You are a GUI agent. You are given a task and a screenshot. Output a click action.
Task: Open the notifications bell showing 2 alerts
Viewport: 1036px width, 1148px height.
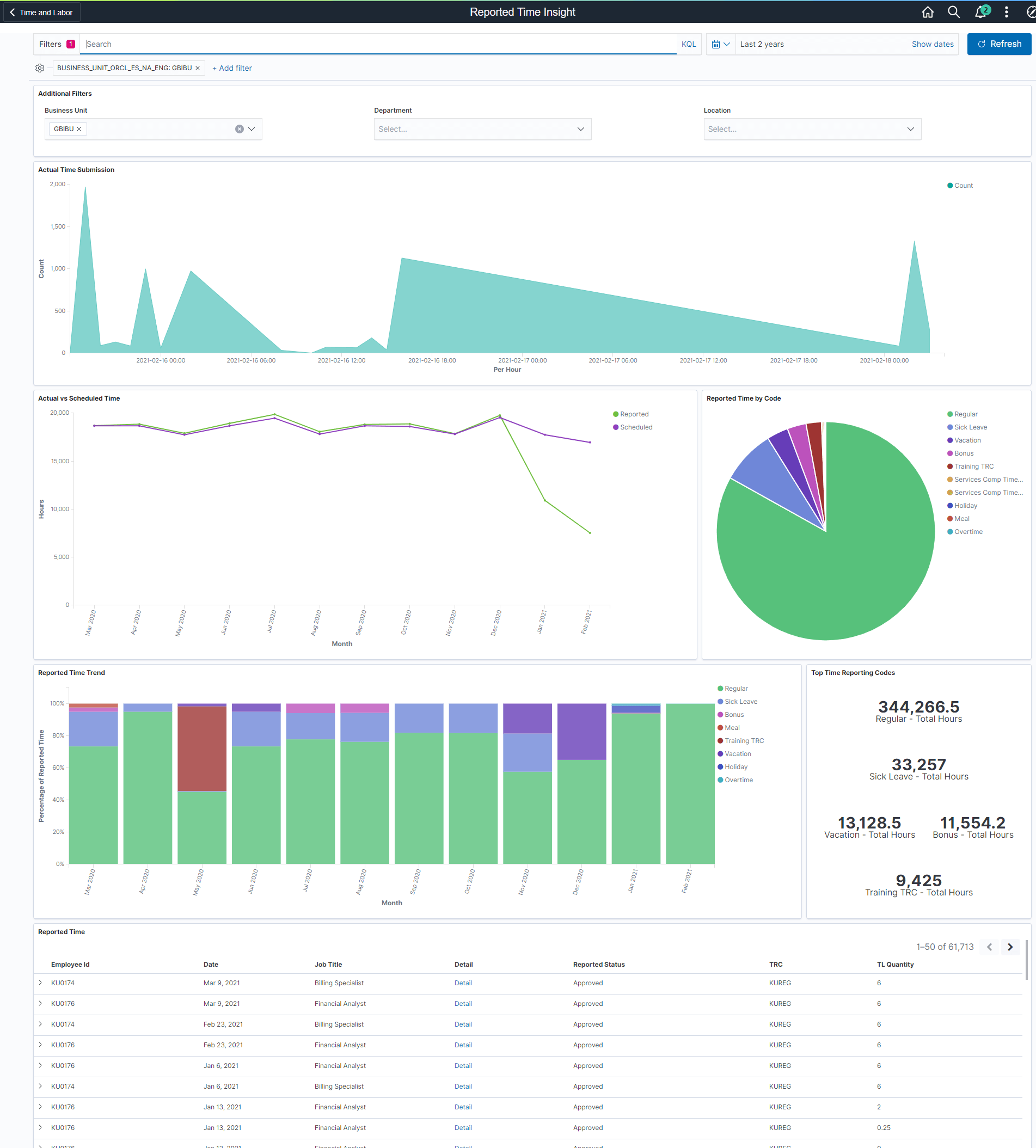[980, 12]
